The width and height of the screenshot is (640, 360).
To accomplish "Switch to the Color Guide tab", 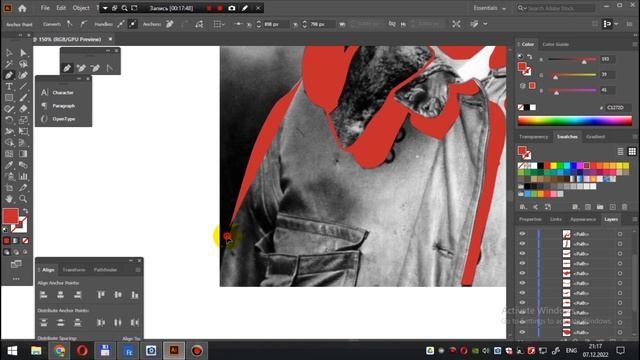I will [556, 44].
